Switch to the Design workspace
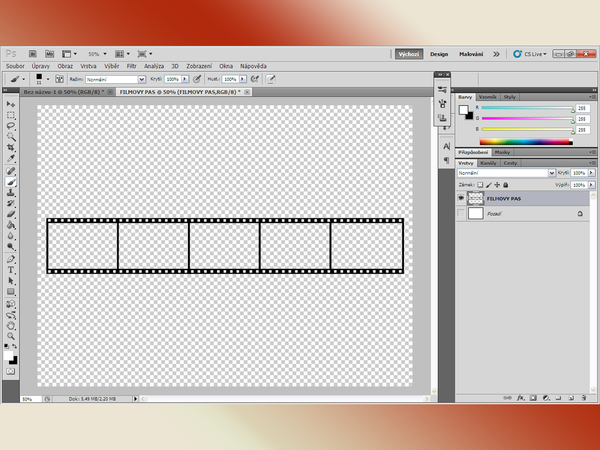 pyautogui.click(x=439, y=54)
